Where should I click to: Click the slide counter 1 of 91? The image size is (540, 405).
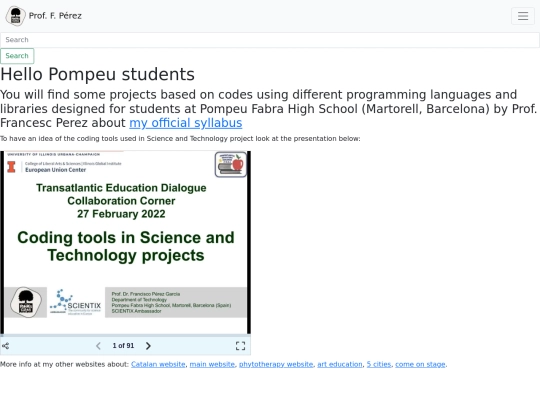(123, 345)
